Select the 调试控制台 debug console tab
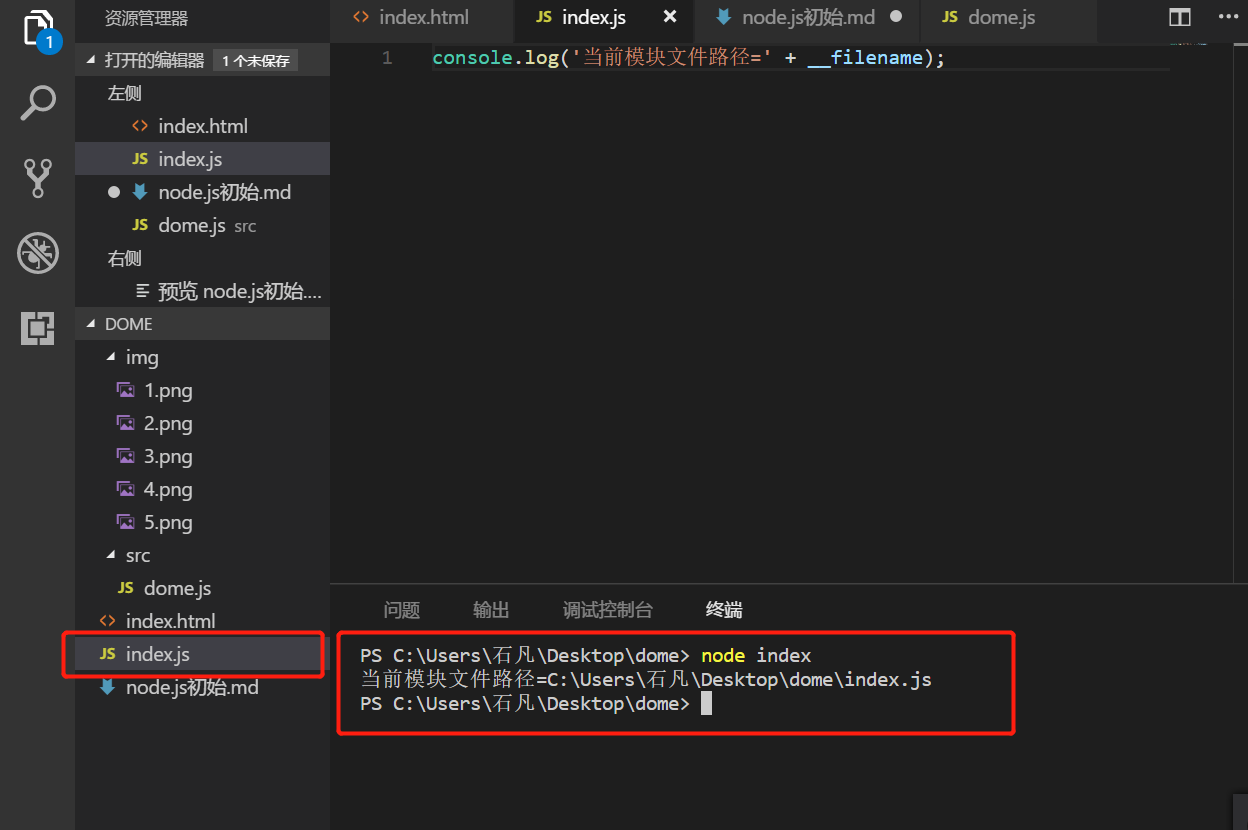This screenshot has height=830, width=1248. (x=607, y=610)
